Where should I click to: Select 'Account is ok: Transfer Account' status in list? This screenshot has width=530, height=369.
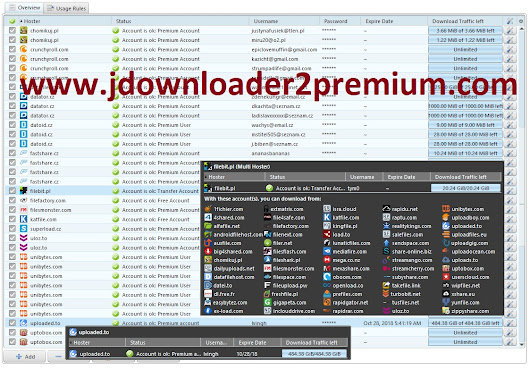(160, 191)
